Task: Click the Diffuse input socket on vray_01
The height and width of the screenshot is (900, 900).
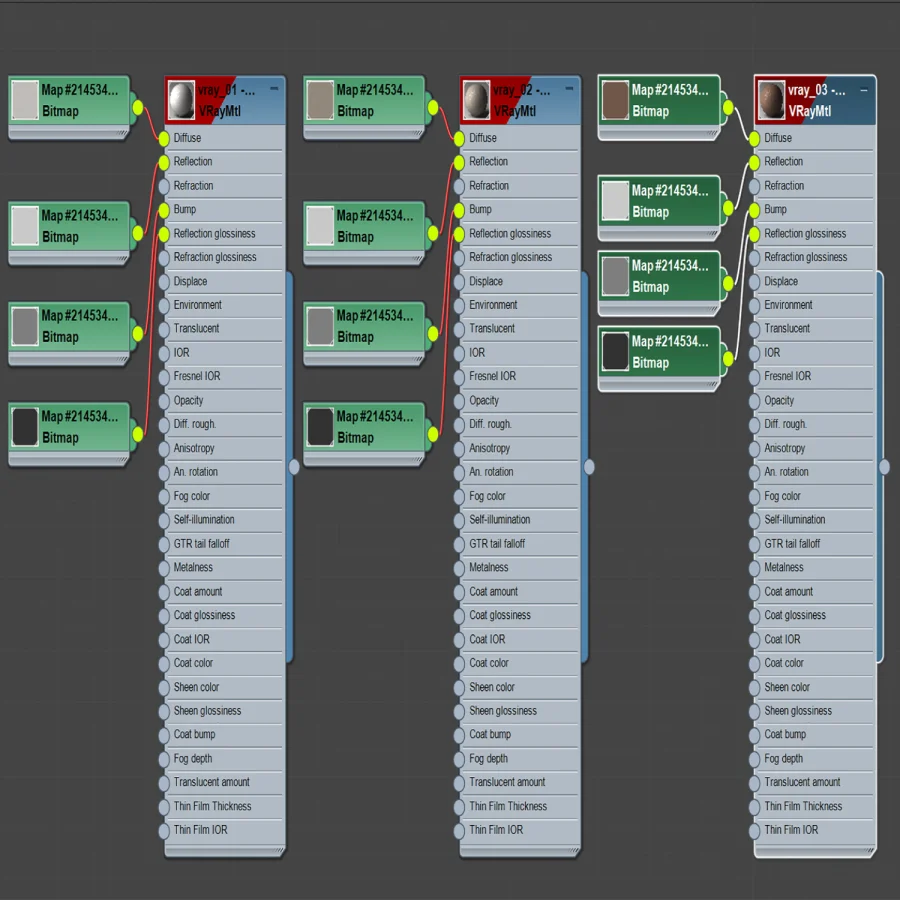Action: pyautogui.click(x=164, y=138)
